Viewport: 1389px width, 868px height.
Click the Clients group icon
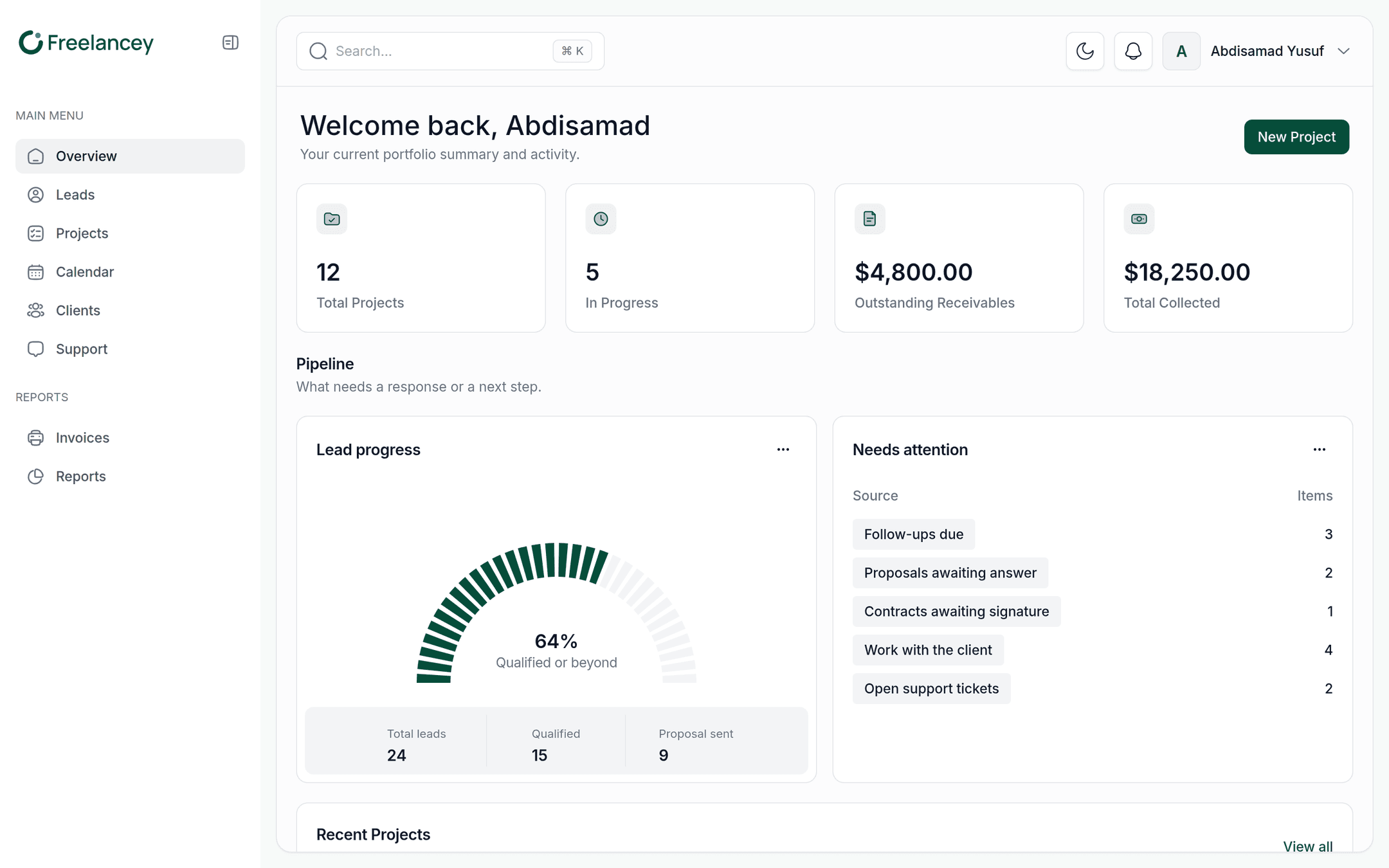pyautogui.click(x=36, y=311)
